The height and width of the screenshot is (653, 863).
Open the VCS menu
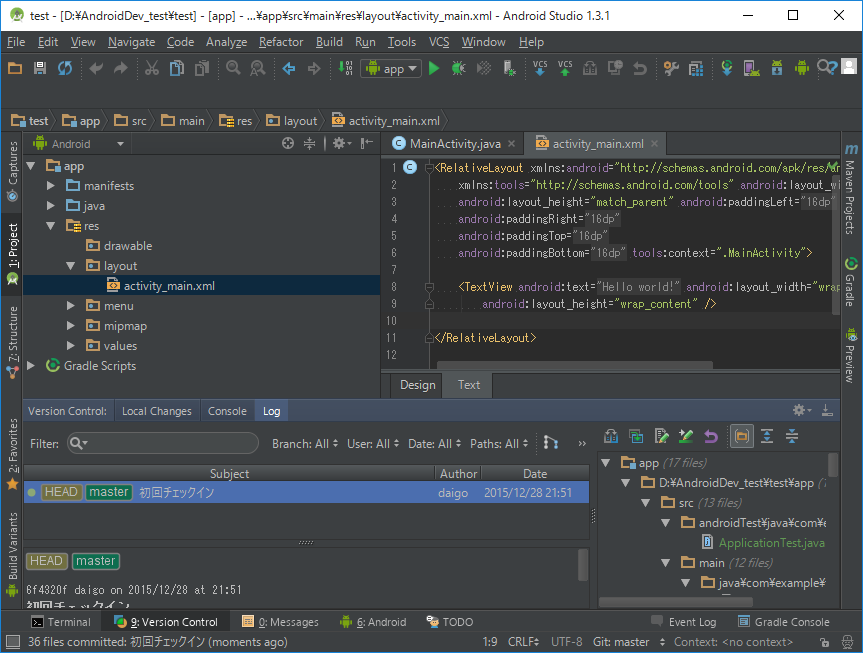tap(439, 42)
